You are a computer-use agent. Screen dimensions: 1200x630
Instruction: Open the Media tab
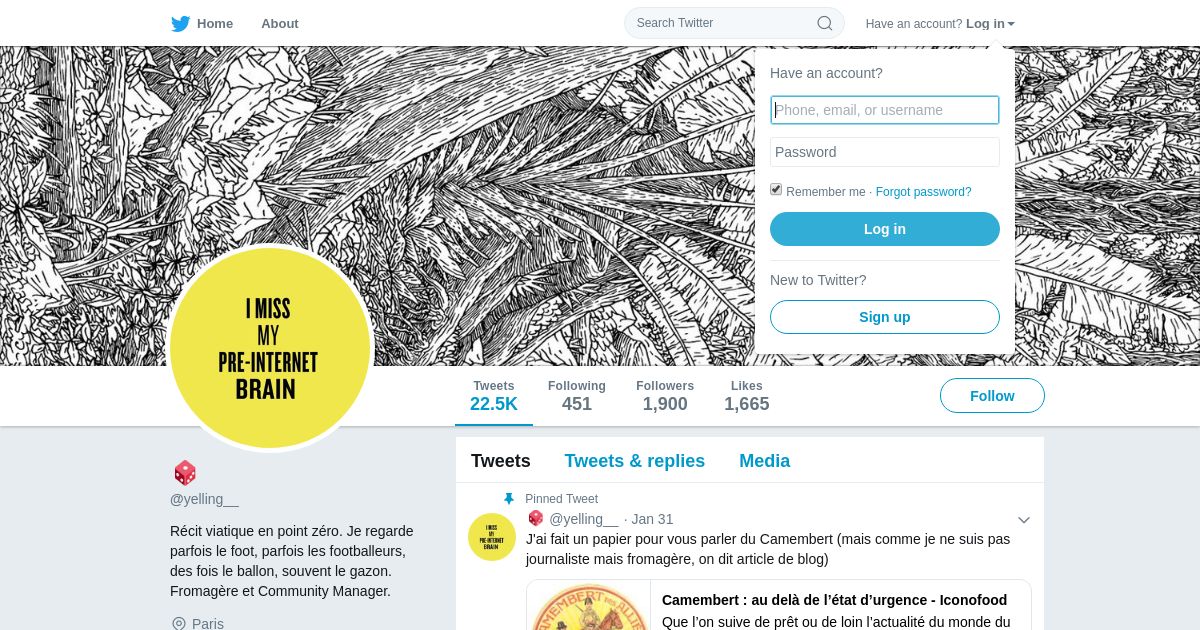tap(765, 461)
